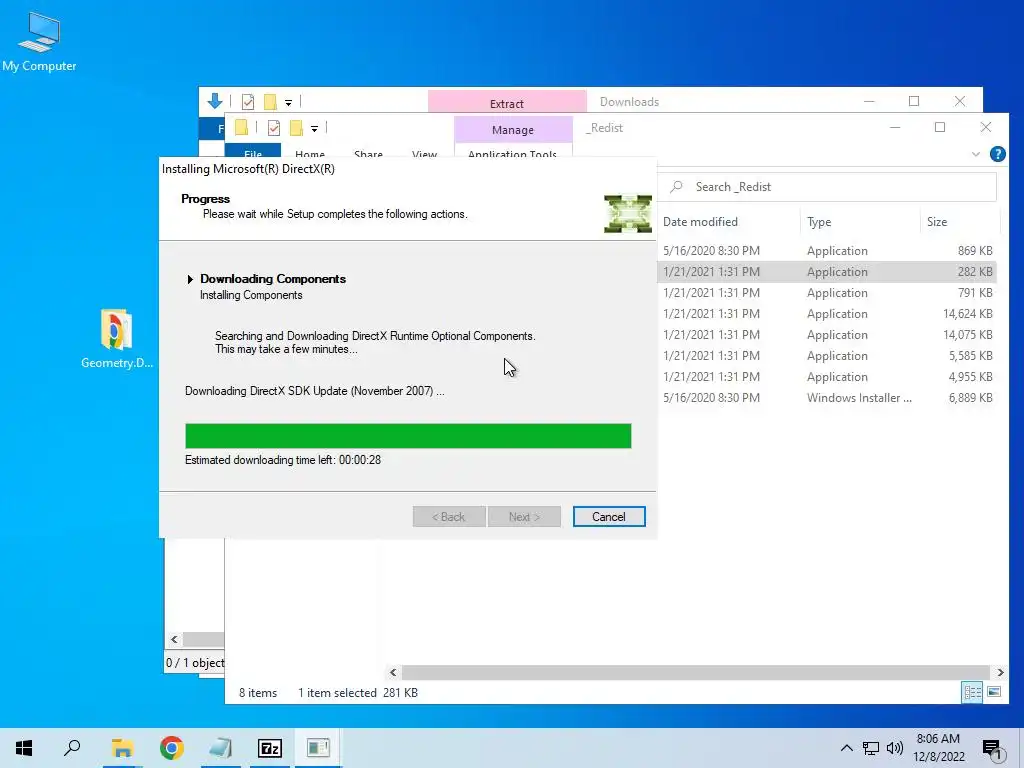The height and width of the screenshot is (768, 1024).
Task: Open the My Computer desktop icon
Action: 39,42
